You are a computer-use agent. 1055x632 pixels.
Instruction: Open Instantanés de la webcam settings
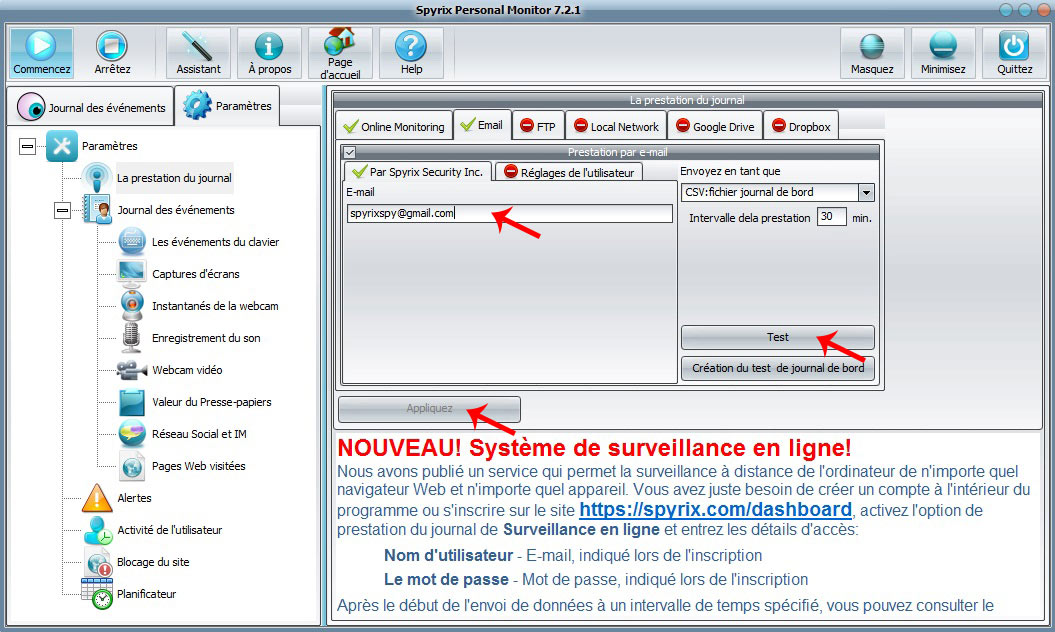215,306
